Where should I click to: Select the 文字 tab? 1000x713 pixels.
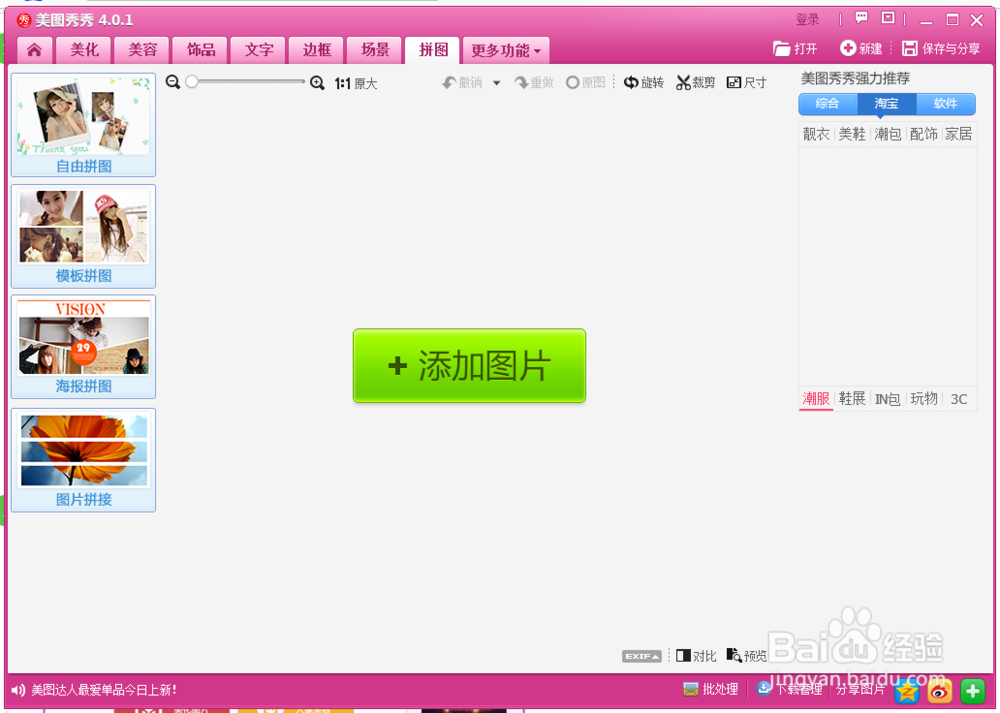(x=258, y=50)
